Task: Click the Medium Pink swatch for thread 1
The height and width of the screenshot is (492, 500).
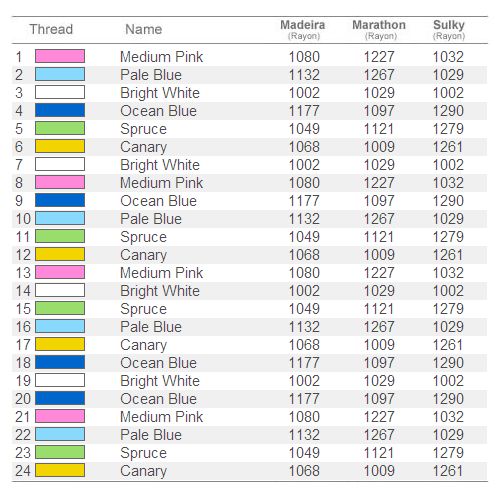Action: (x=60, y=56)
